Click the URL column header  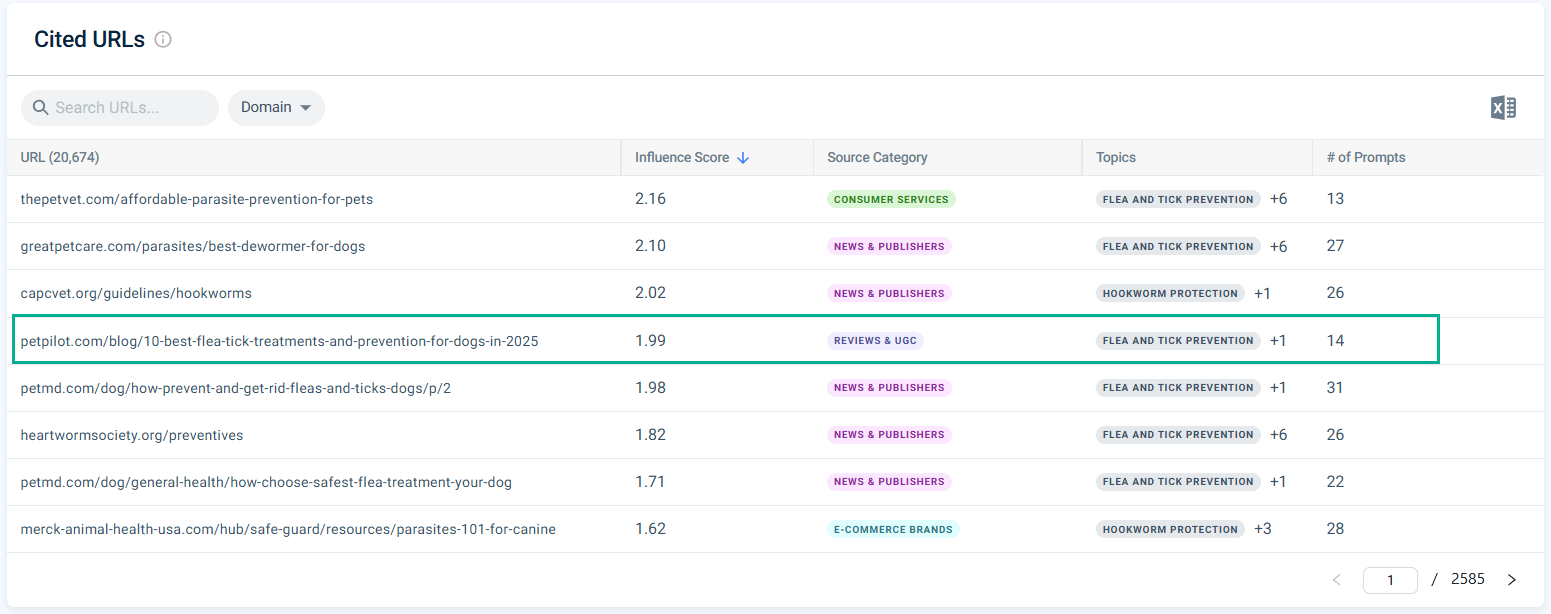pyautogui.click(x=60, y=157)
